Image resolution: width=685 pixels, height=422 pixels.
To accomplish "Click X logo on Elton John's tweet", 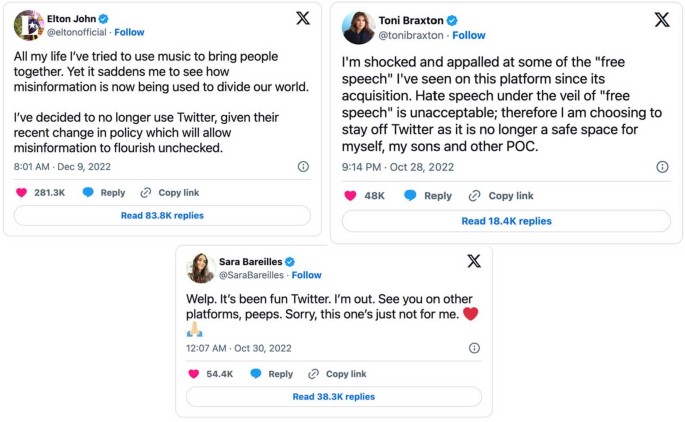I will pyautogui.click(x=302, y=20).
